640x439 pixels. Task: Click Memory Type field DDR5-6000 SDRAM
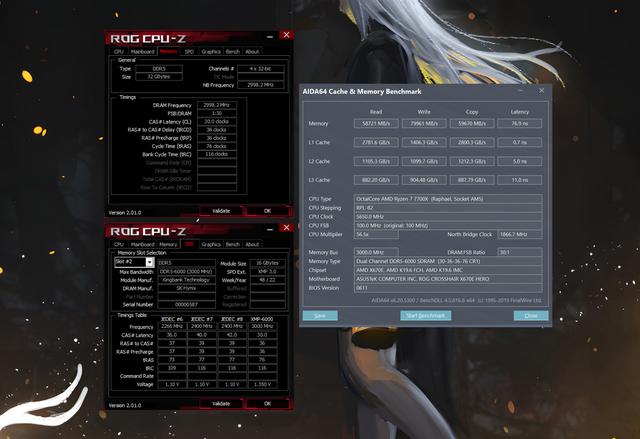click(448, 261)
